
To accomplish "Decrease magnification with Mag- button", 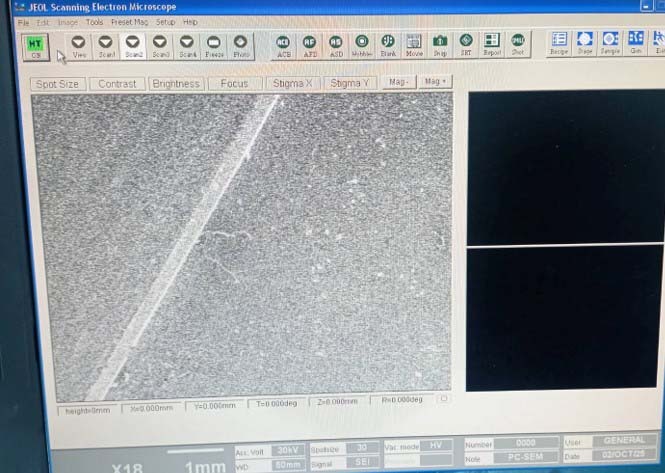I will [x=399, y=81].
